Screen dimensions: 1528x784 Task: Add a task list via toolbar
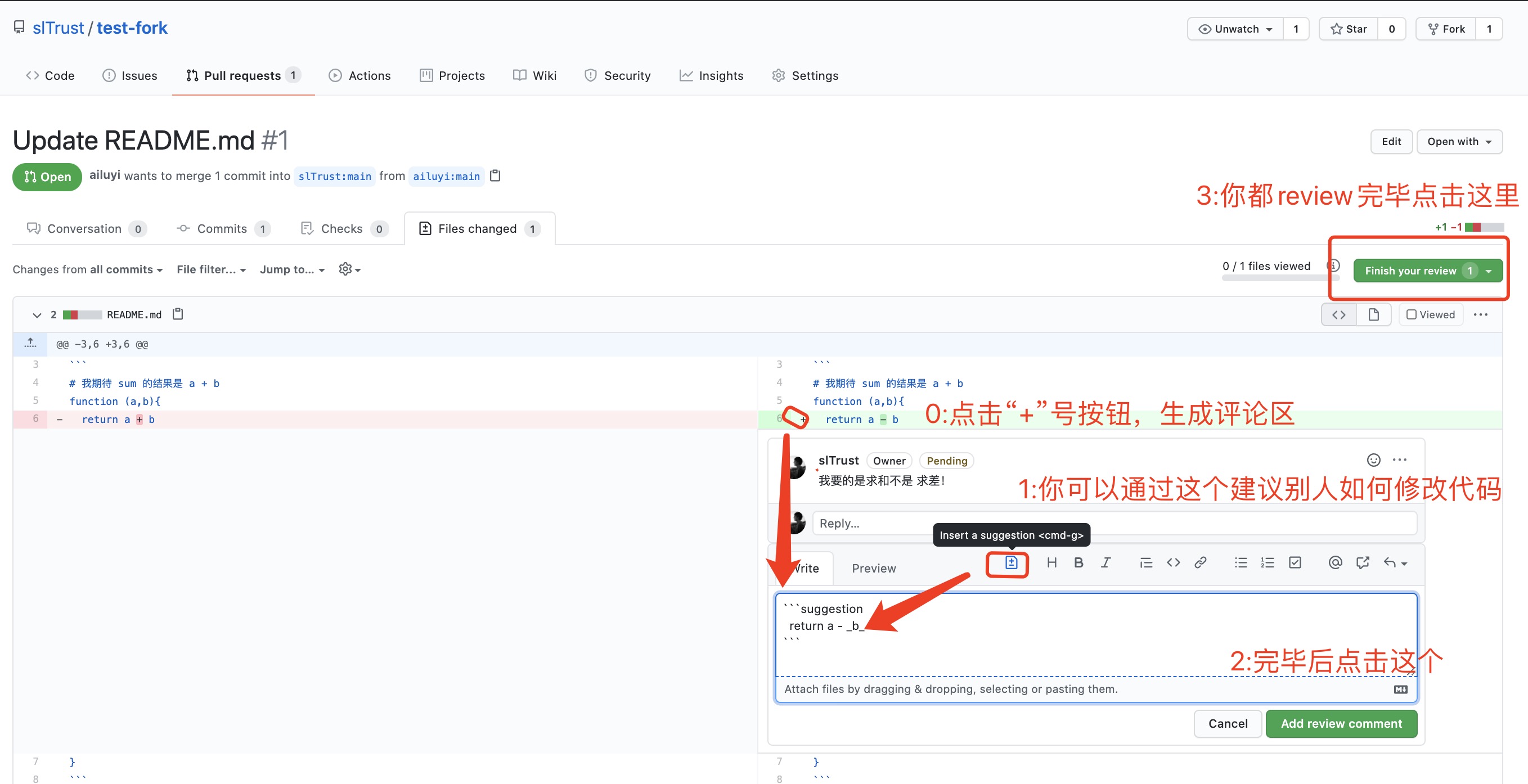(1295, 563)
